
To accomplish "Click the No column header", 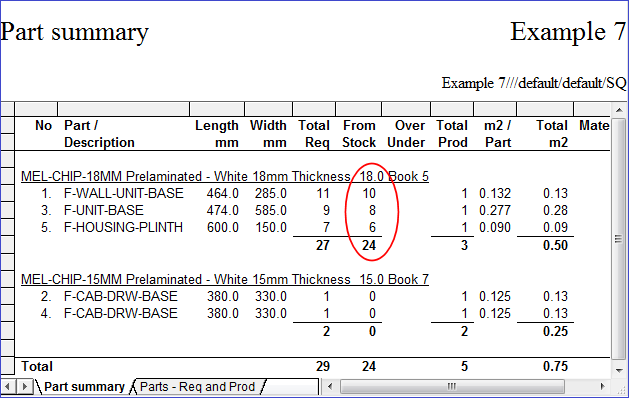I will [43, 126].
